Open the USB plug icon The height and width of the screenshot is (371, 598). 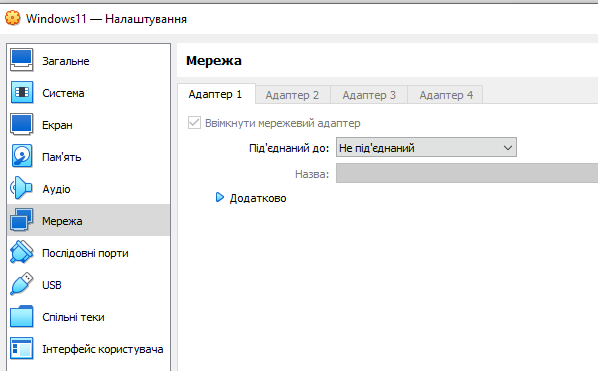(x=22, y=284)
